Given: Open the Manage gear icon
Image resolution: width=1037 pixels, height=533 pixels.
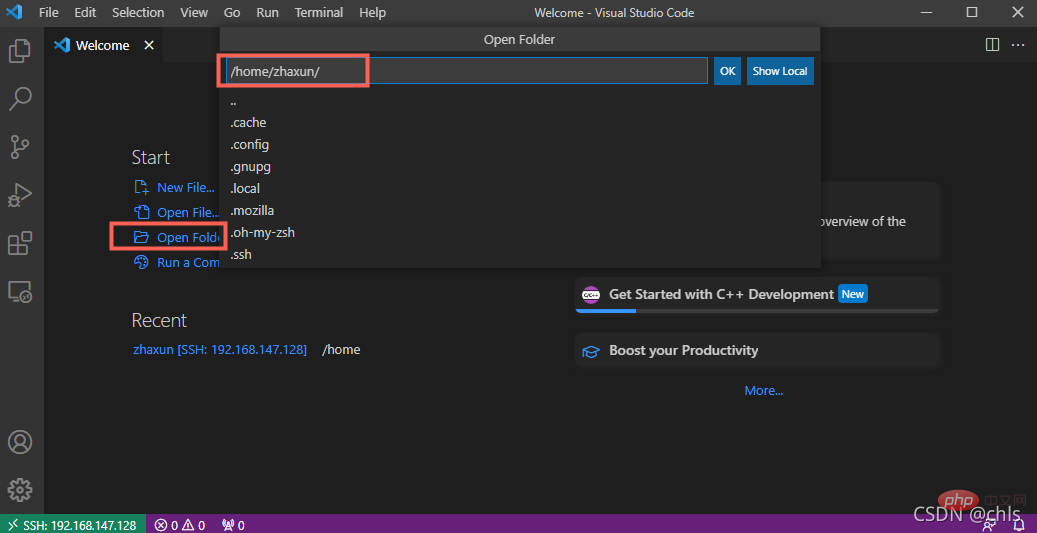Looking at the screenshot, I should click(20, 490).
